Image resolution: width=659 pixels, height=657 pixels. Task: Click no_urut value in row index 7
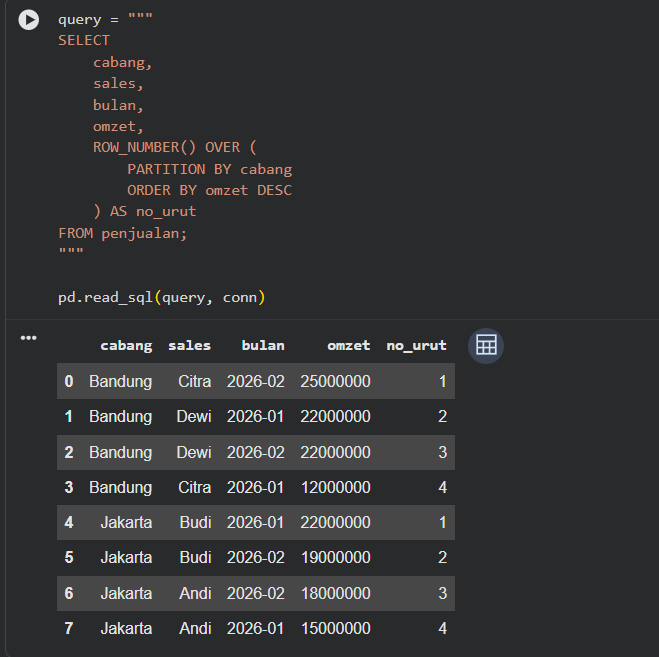pos(442,628)
